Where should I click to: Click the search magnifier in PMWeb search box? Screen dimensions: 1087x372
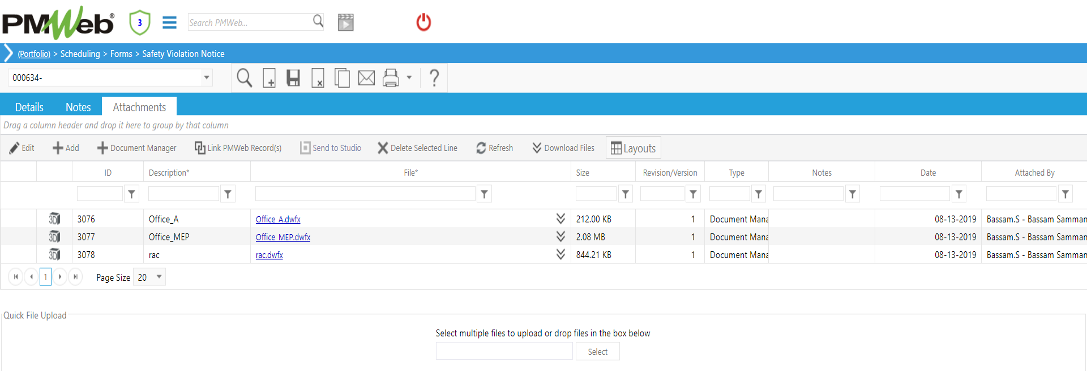pos(318,21)
